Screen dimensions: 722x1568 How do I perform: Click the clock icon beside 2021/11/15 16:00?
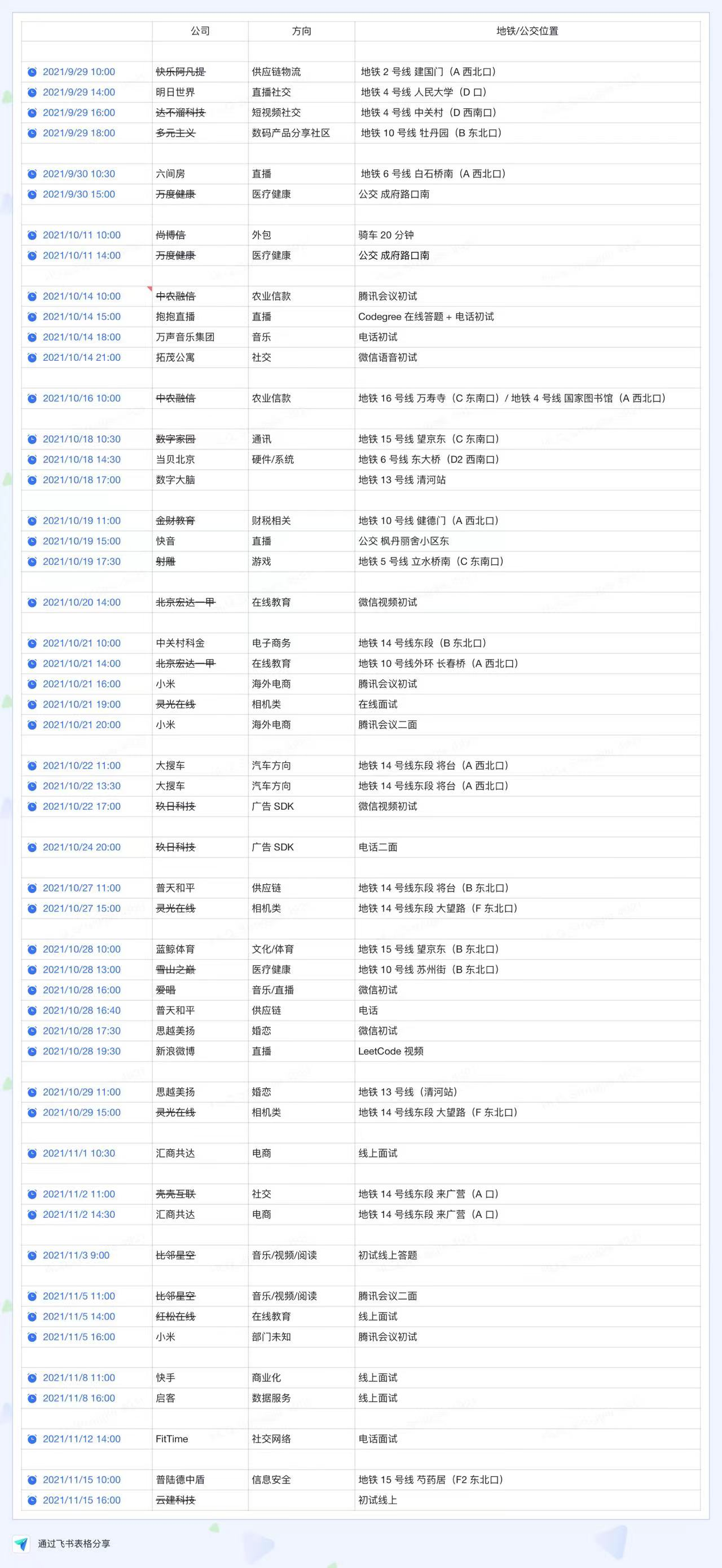point(32,1500)
